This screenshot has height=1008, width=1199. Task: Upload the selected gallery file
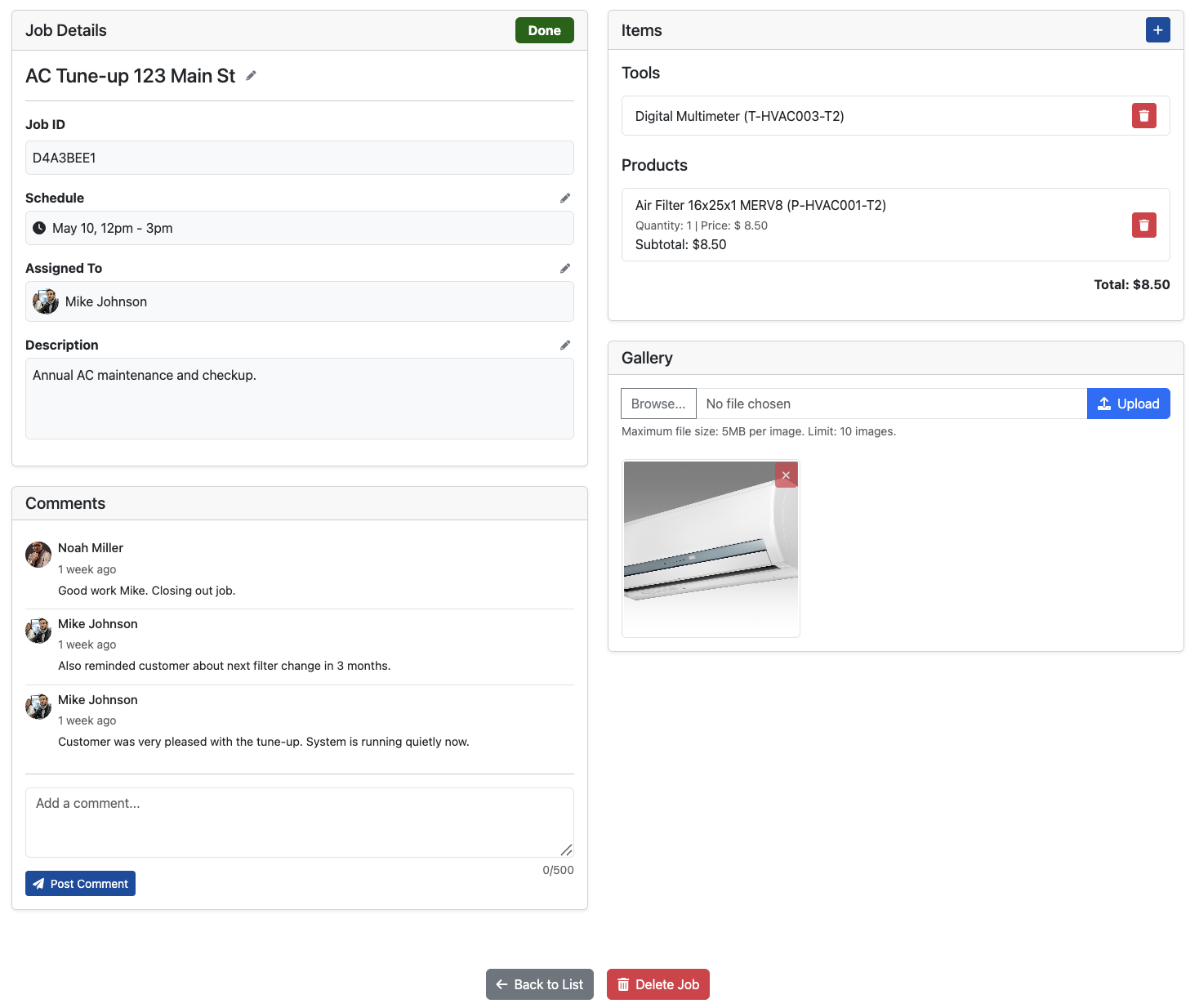[x=1128, y=403]
